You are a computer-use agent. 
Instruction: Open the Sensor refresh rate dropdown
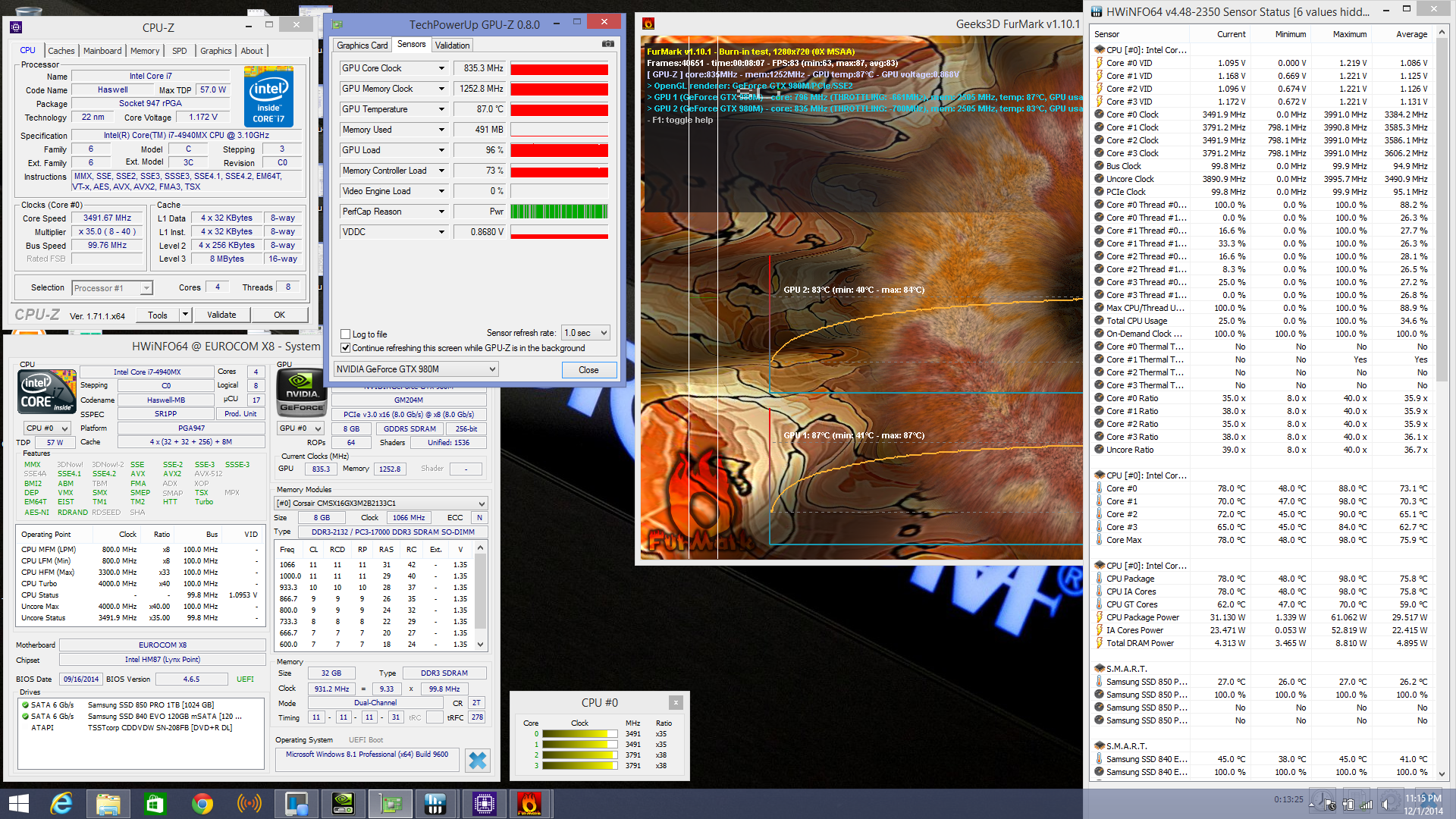pos(585,333)
